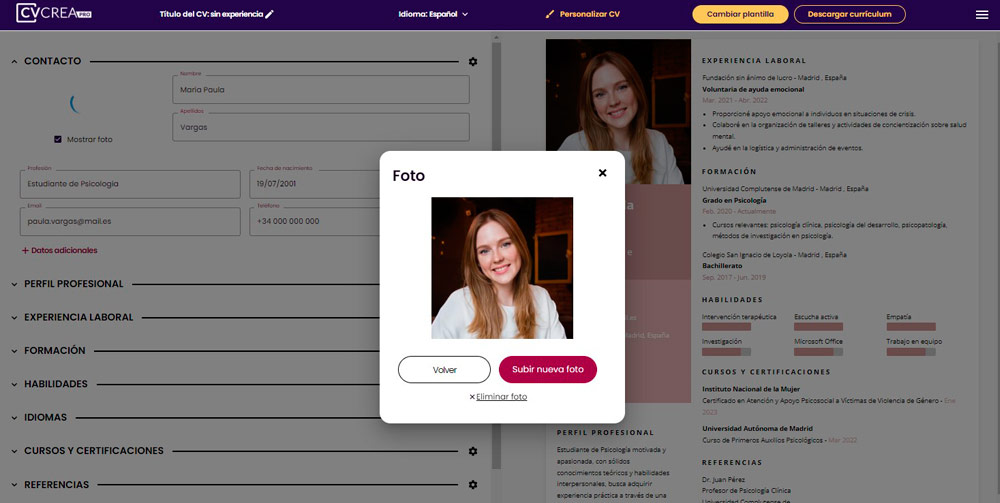Click the Microsoft Office skill bar
1000x503 pixels.
[818, 352]
